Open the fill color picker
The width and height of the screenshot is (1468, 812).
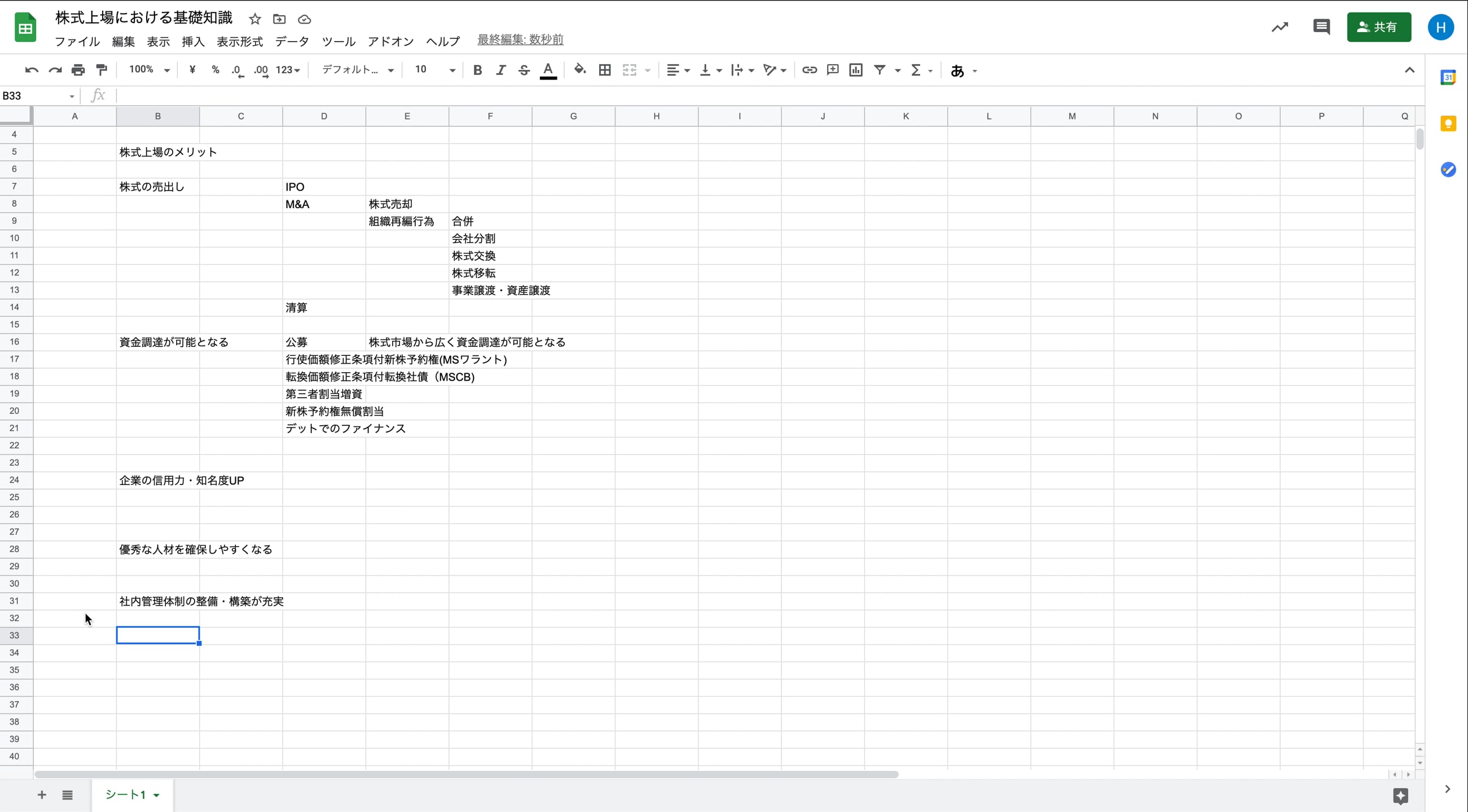579,70
